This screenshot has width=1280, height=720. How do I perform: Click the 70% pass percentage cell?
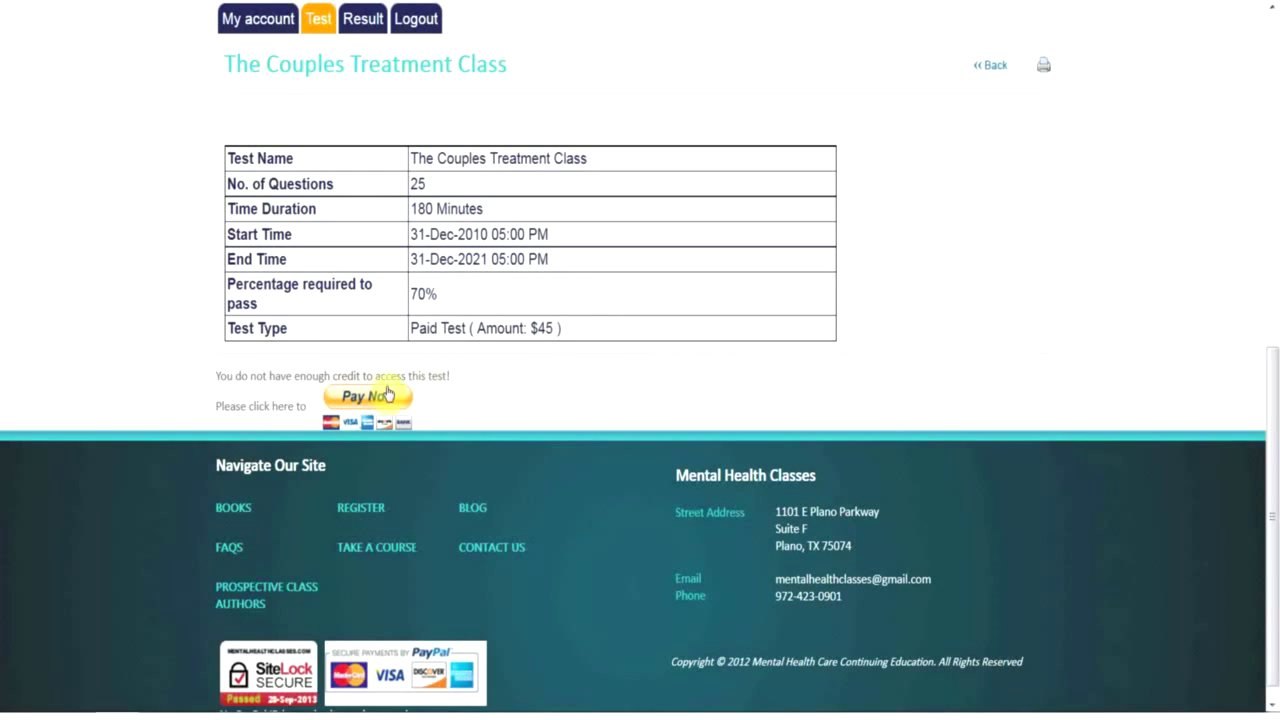(x=621, y=294)
